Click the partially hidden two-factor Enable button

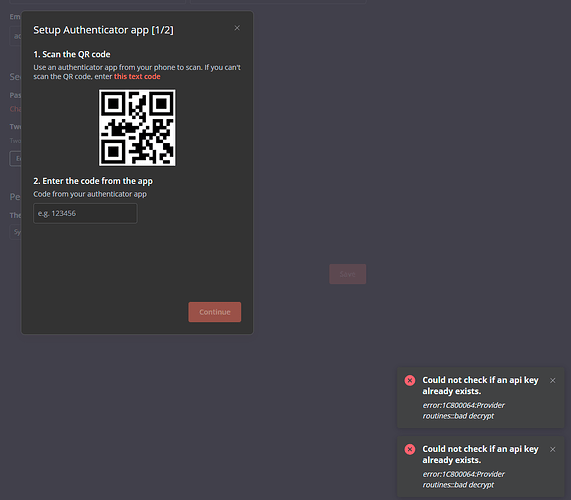15,159
